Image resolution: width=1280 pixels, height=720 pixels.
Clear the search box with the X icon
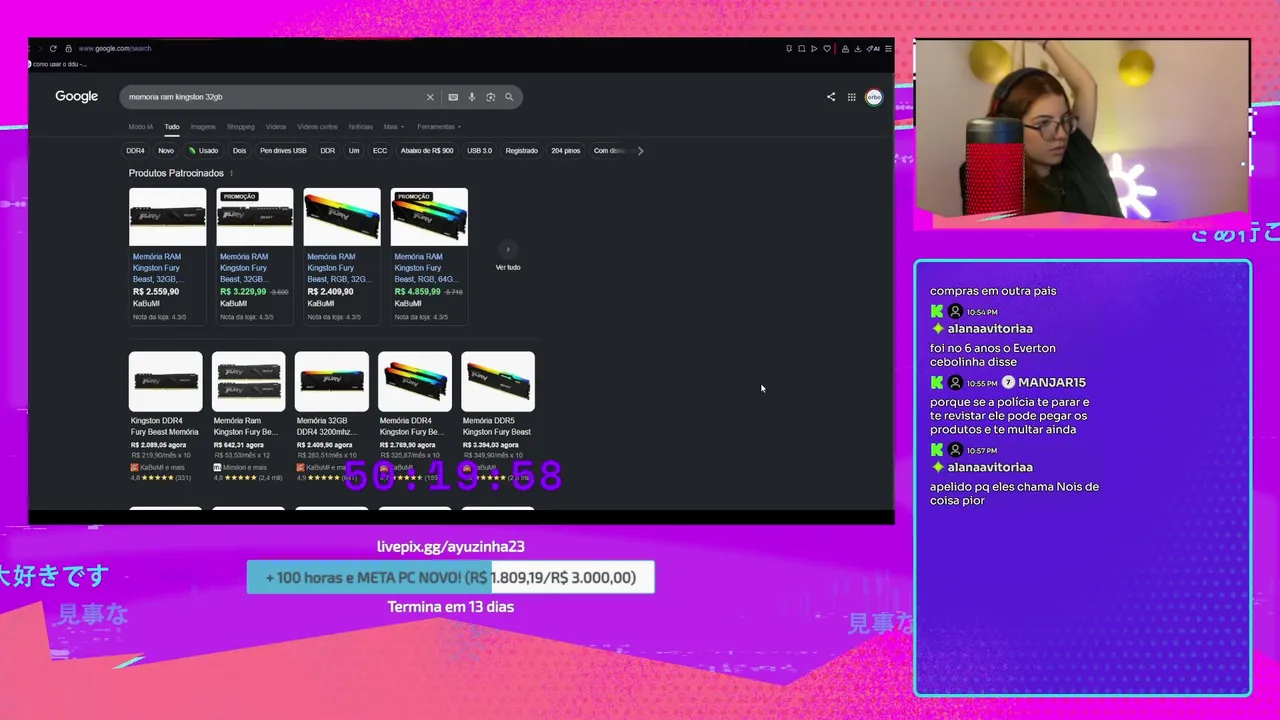click(430, 97)
